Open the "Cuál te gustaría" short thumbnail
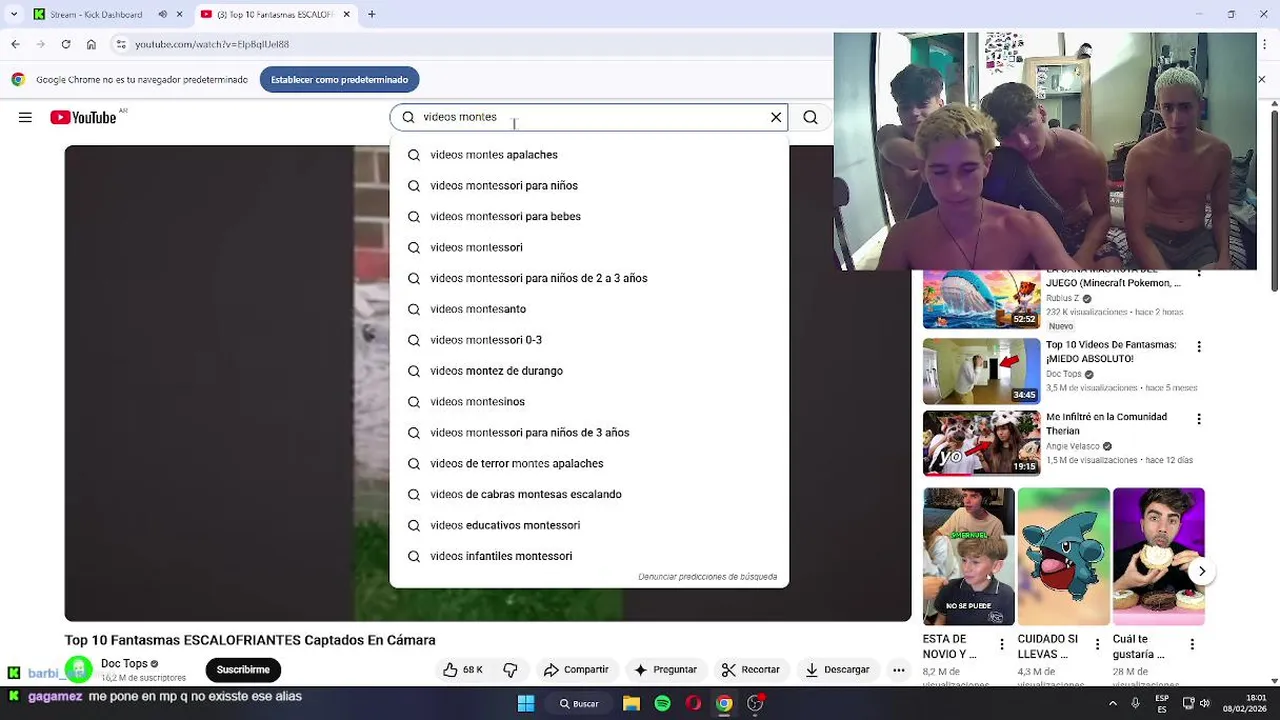The width and height of the screenshot is (1280, 720). pyautogui.click(x=1158, y=556)
